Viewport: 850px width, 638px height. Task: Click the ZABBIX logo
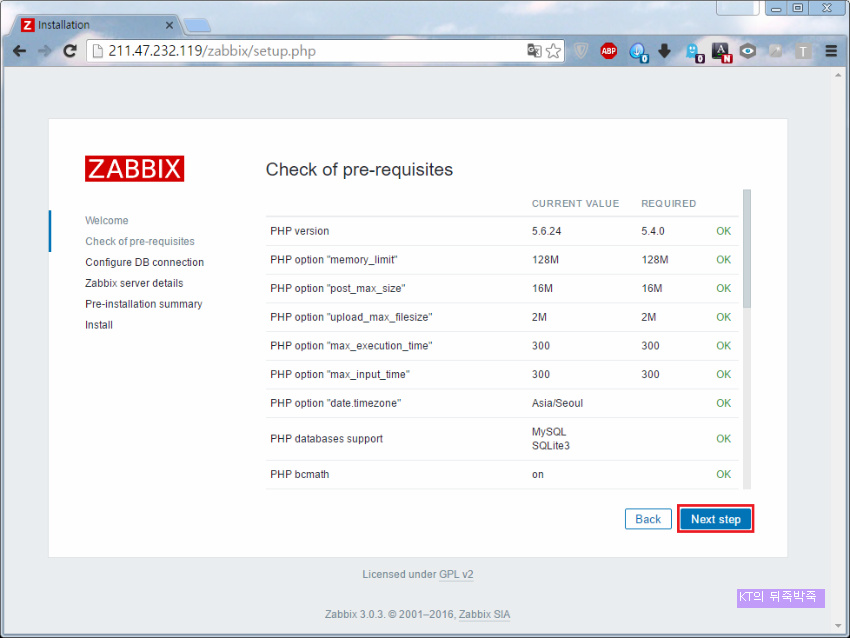coord(134,169)
